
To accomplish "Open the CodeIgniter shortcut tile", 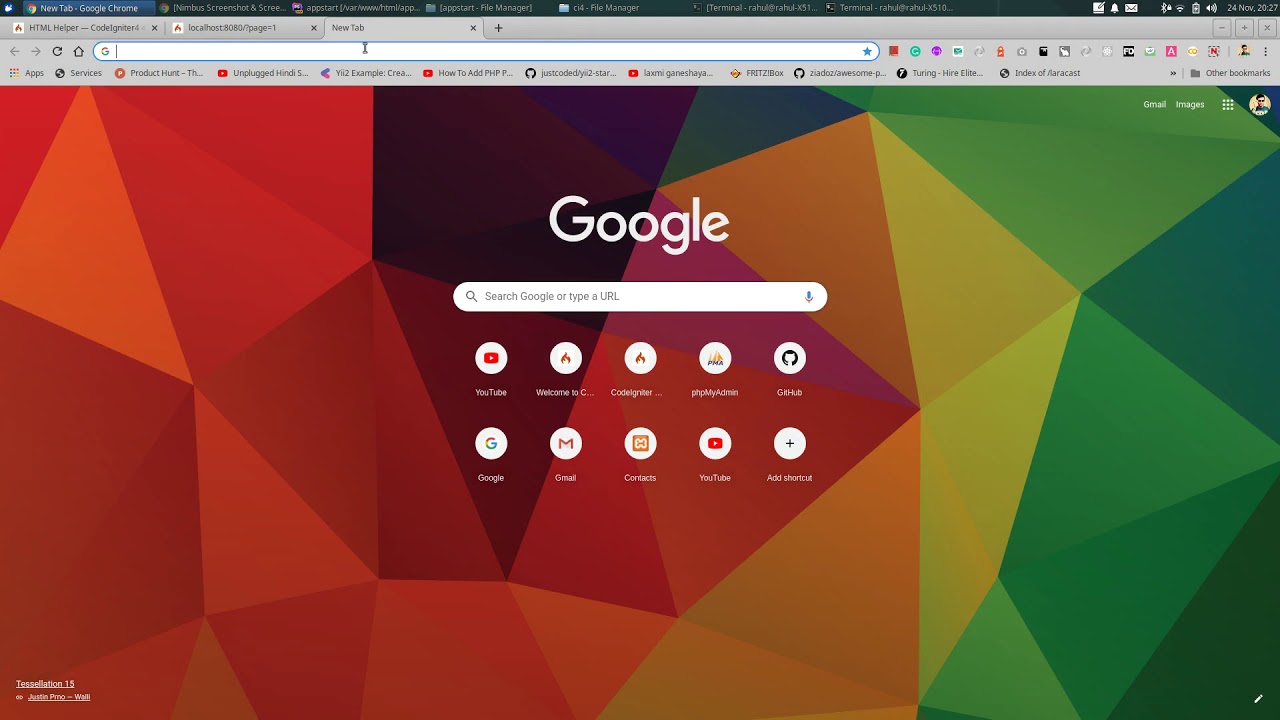I will [640, 369].
